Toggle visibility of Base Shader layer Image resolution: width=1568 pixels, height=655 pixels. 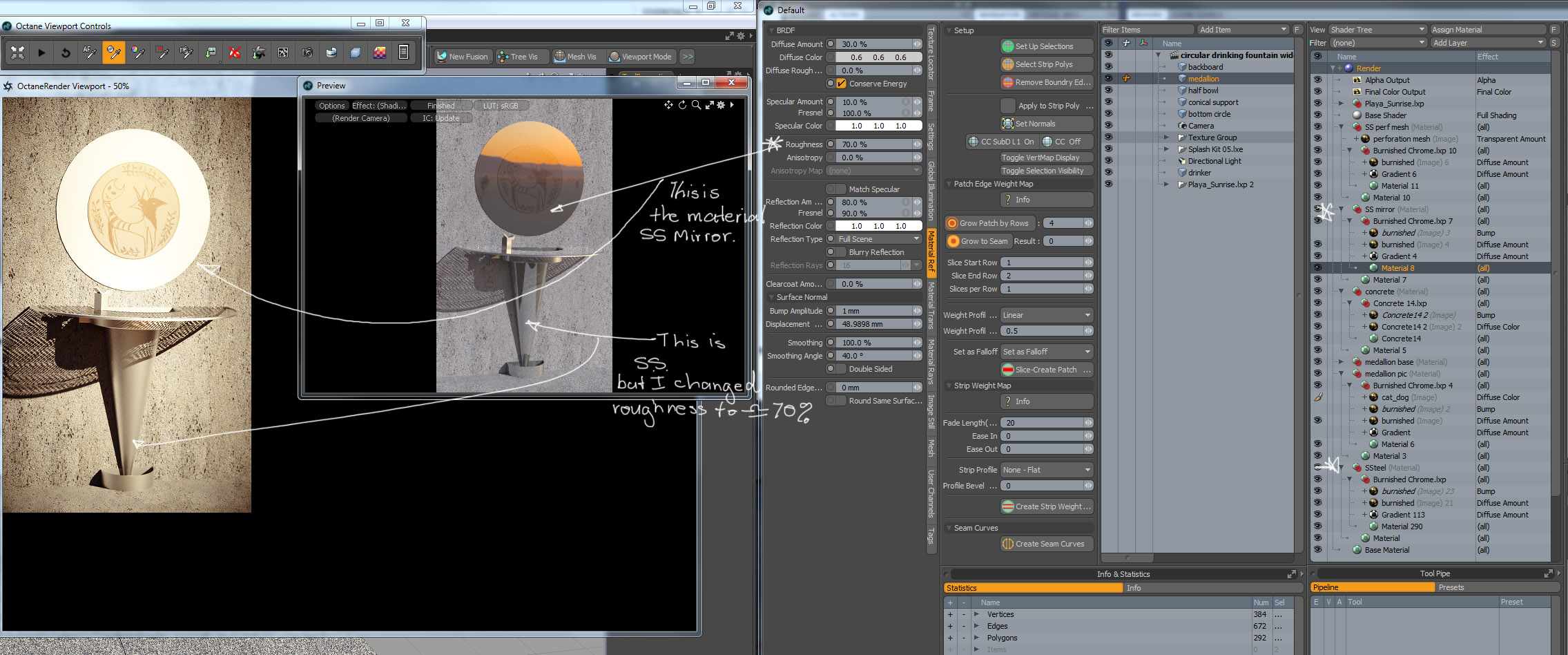(x=1318, y=115)
